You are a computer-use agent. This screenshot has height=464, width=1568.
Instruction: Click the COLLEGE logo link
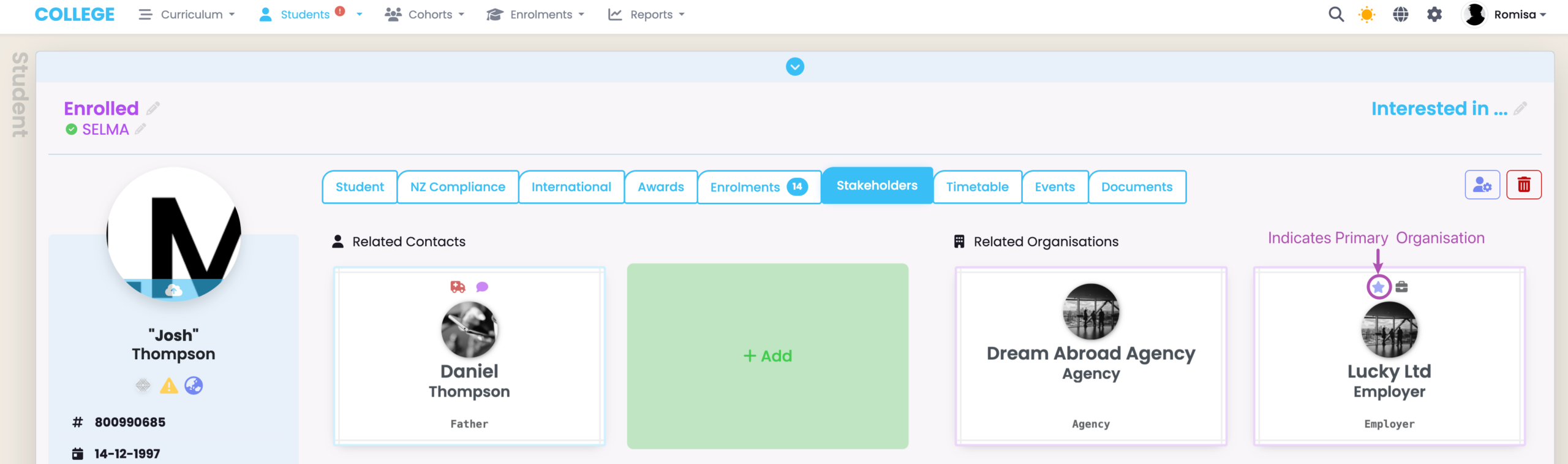coord(75,14)
